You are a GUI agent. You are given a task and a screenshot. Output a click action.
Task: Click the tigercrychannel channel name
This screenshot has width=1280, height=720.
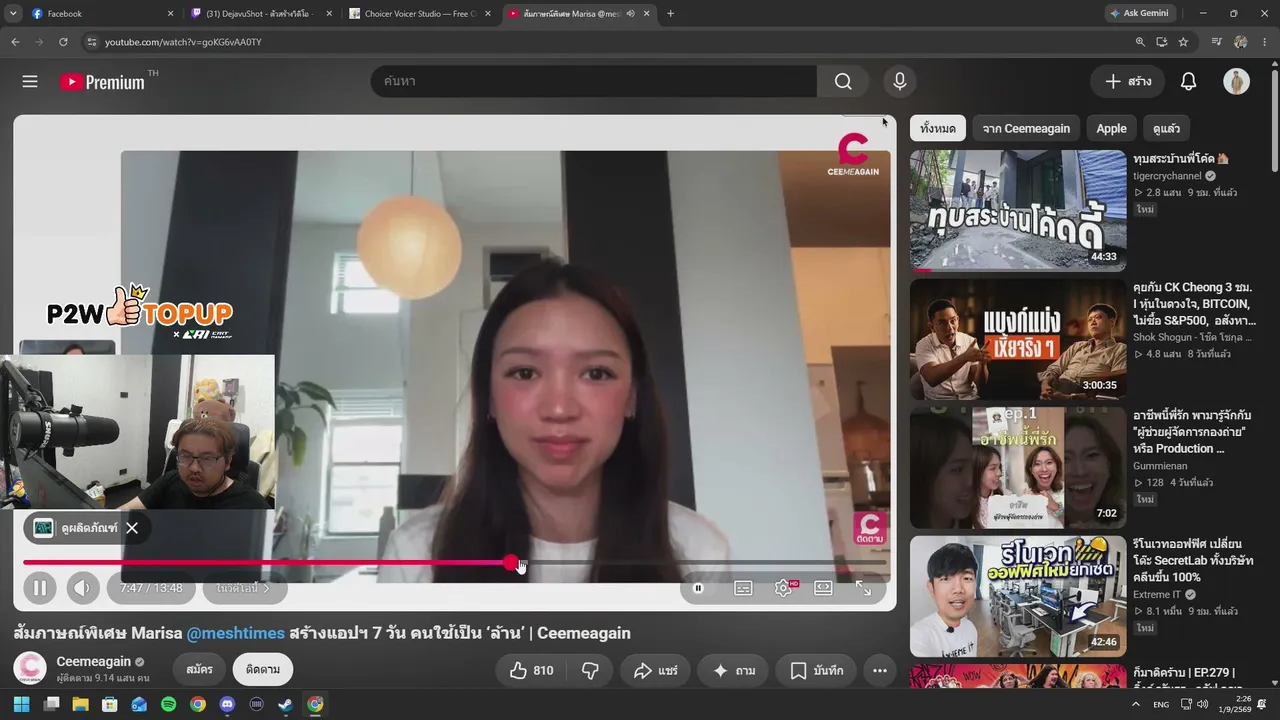[1167, 176]
